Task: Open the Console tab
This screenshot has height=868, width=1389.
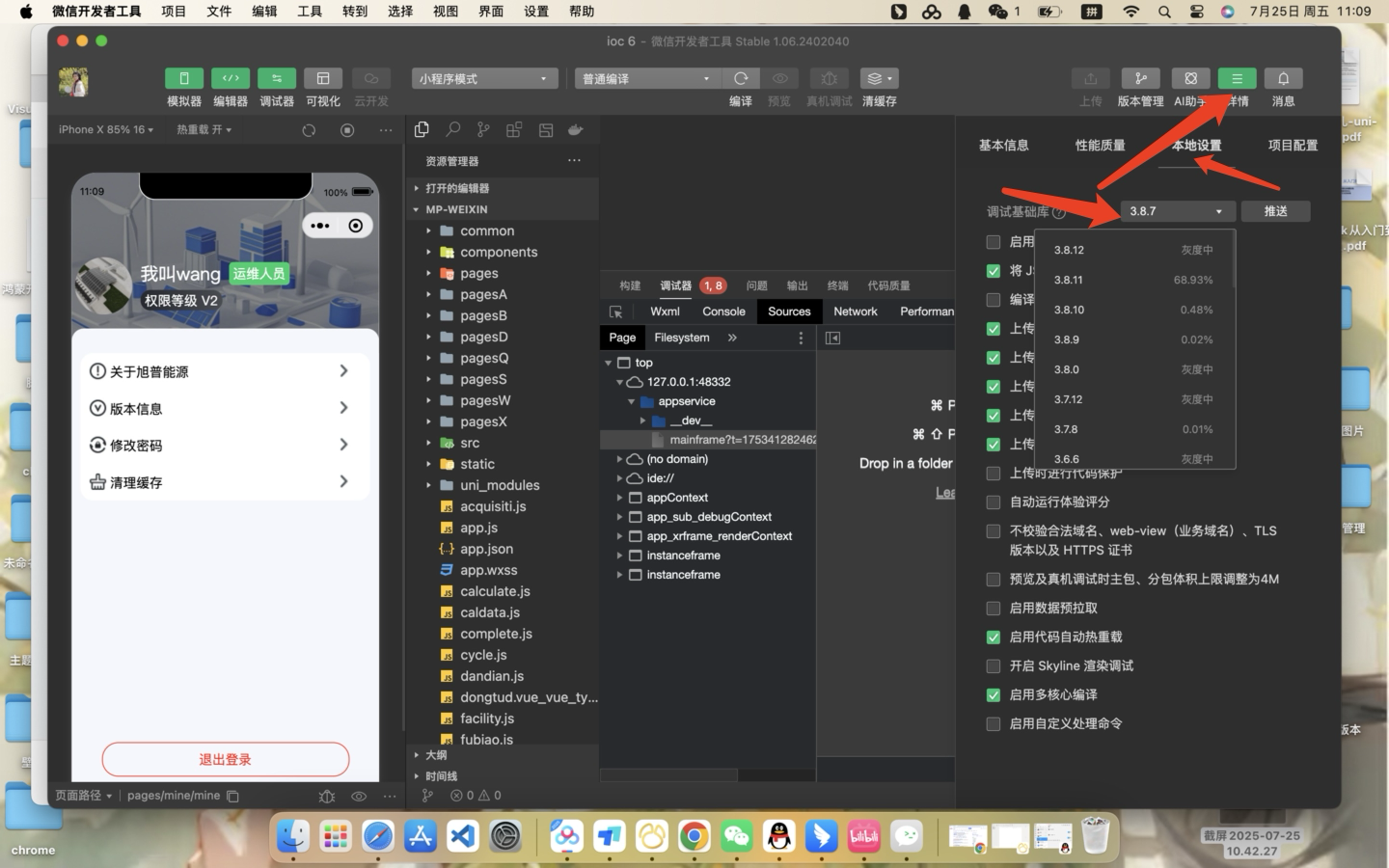Action: (723, 312)
